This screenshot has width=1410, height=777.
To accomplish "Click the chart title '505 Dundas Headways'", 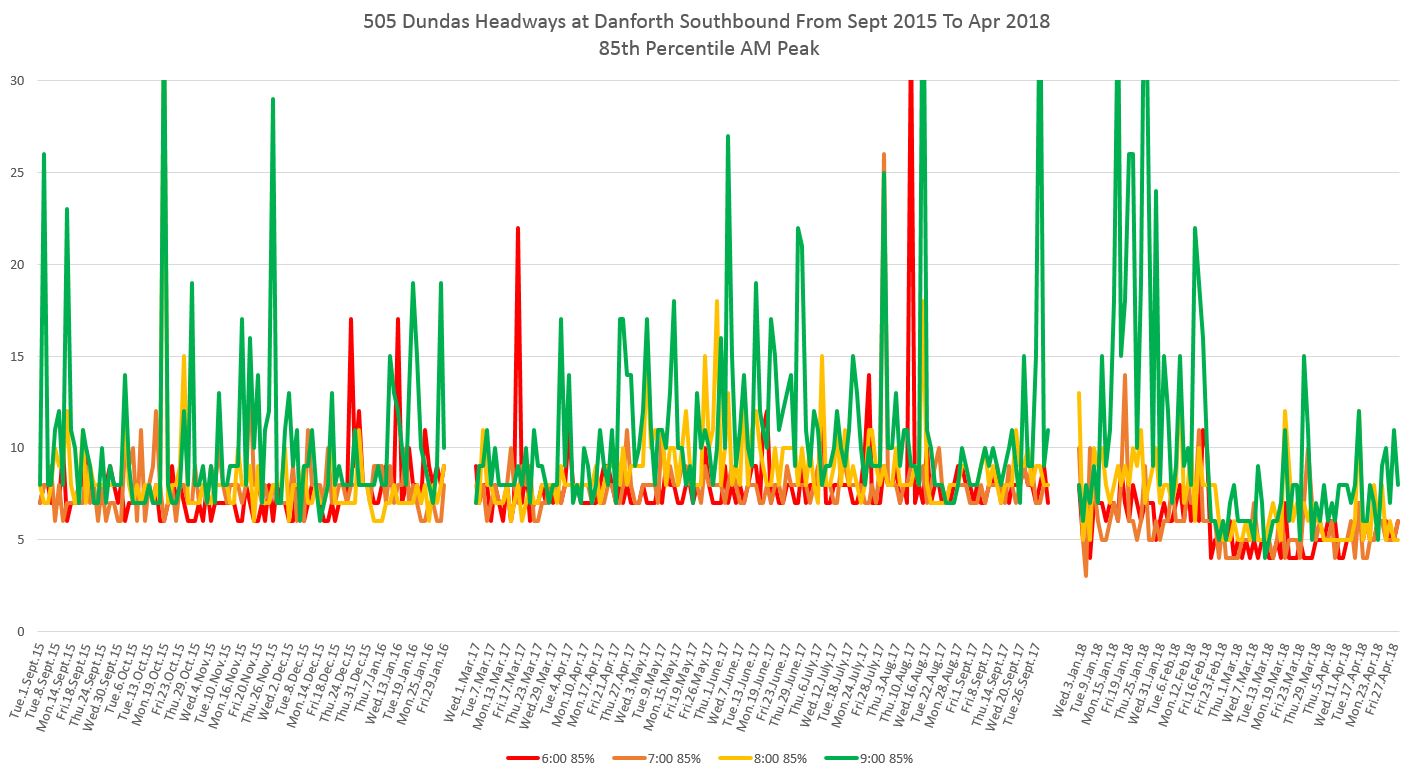I will click(x=704, y=21).
